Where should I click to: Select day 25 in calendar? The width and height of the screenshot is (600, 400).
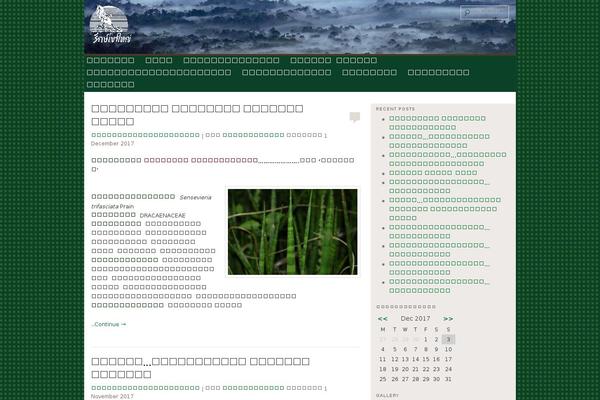383,379
